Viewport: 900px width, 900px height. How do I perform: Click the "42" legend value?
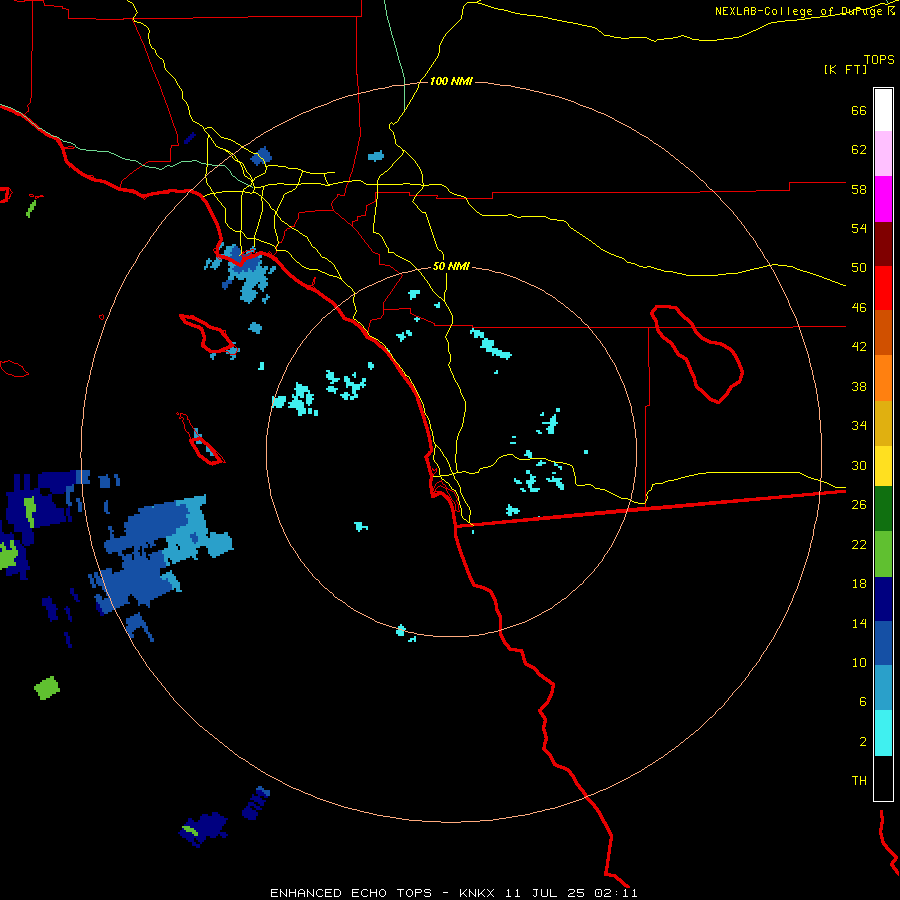point(859,347)
